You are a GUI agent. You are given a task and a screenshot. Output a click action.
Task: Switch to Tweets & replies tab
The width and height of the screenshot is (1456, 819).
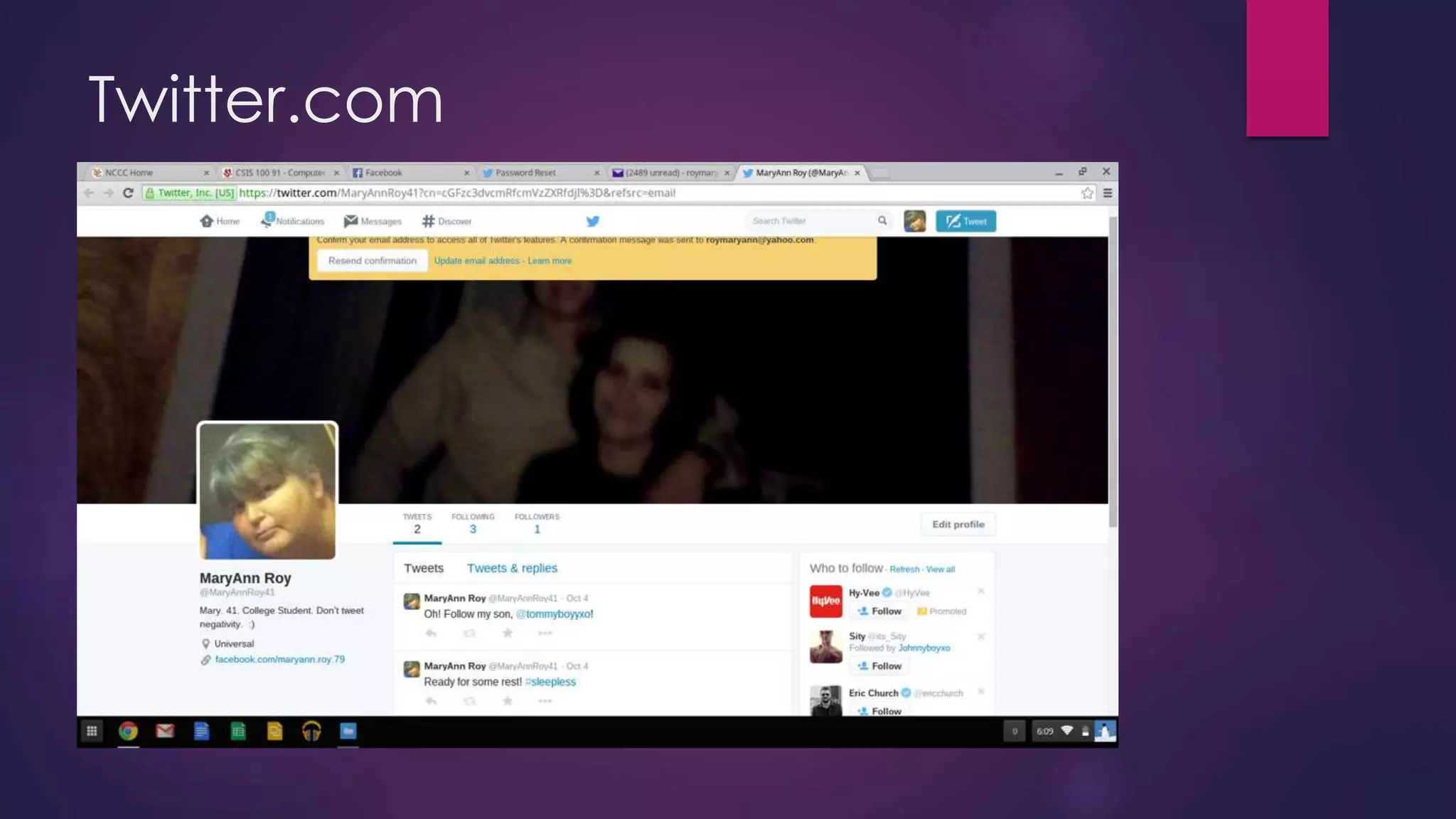[512, 568]
